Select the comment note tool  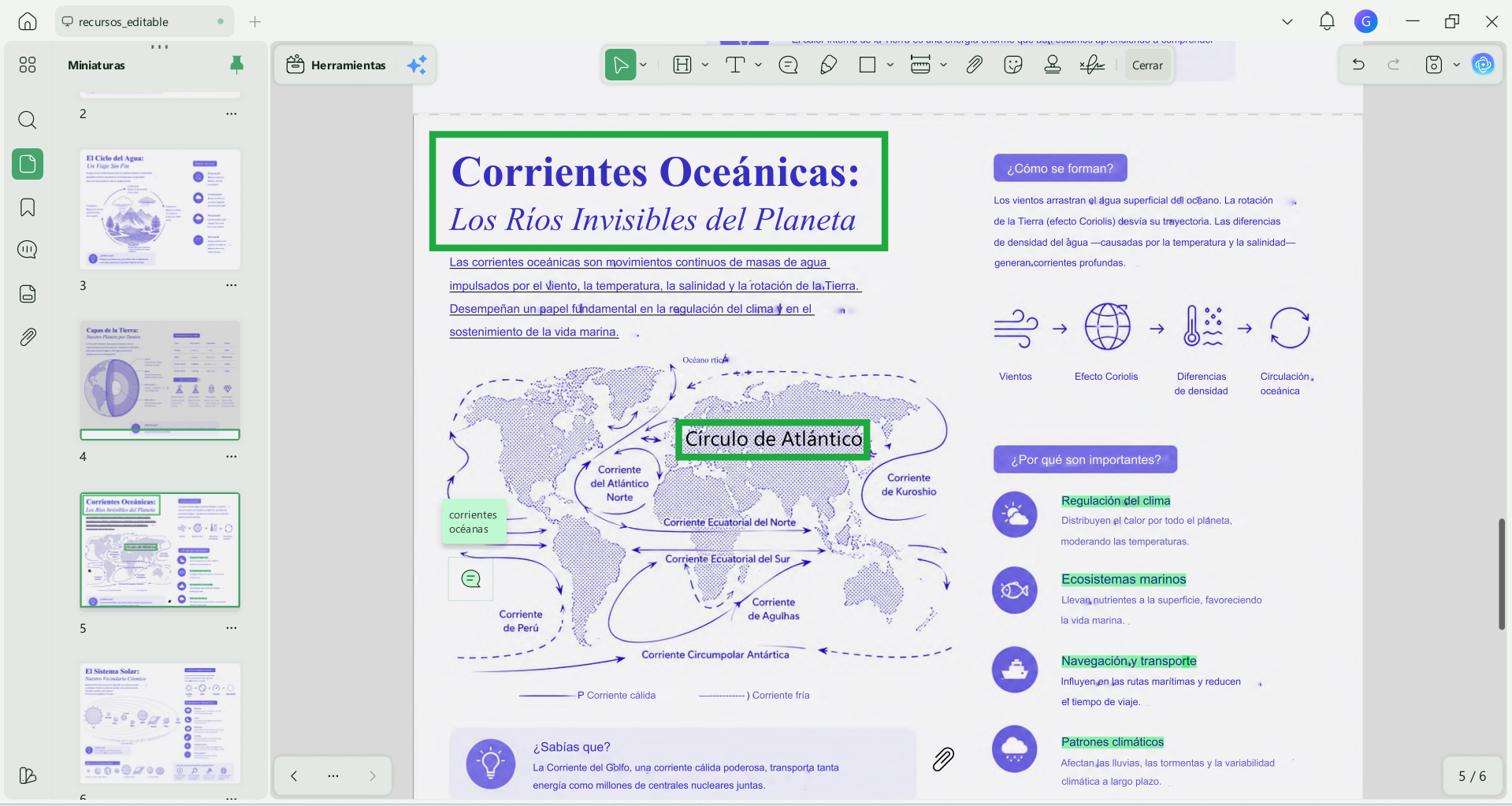788,65
